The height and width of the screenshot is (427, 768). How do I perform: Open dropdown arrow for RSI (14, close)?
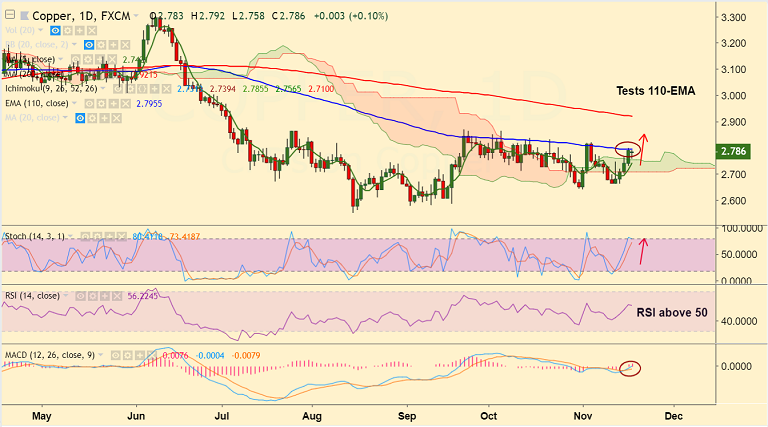coord(66,295)
